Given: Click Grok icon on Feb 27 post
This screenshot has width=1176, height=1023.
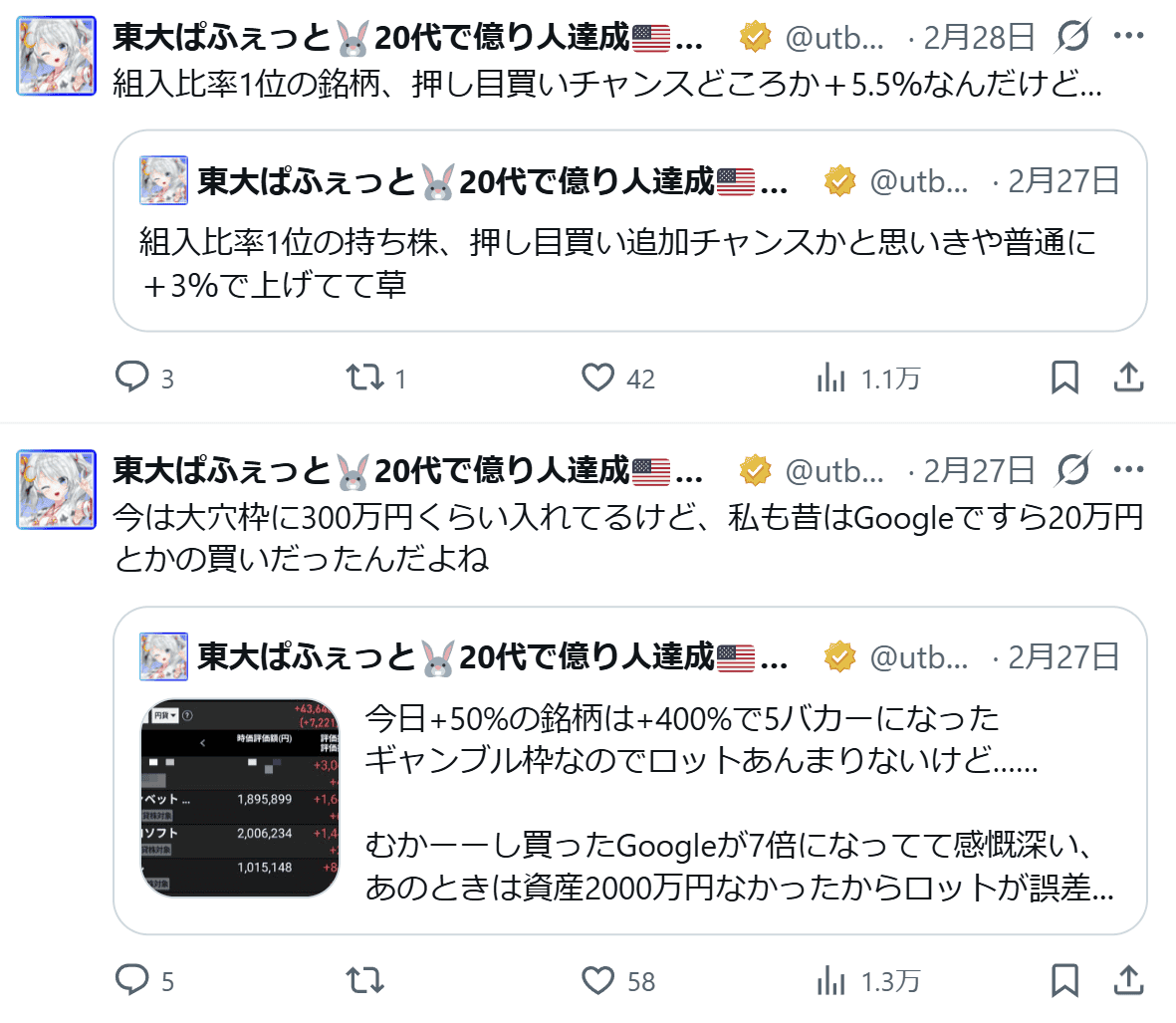Looking at the screenshot, I should pos(1072,469).
